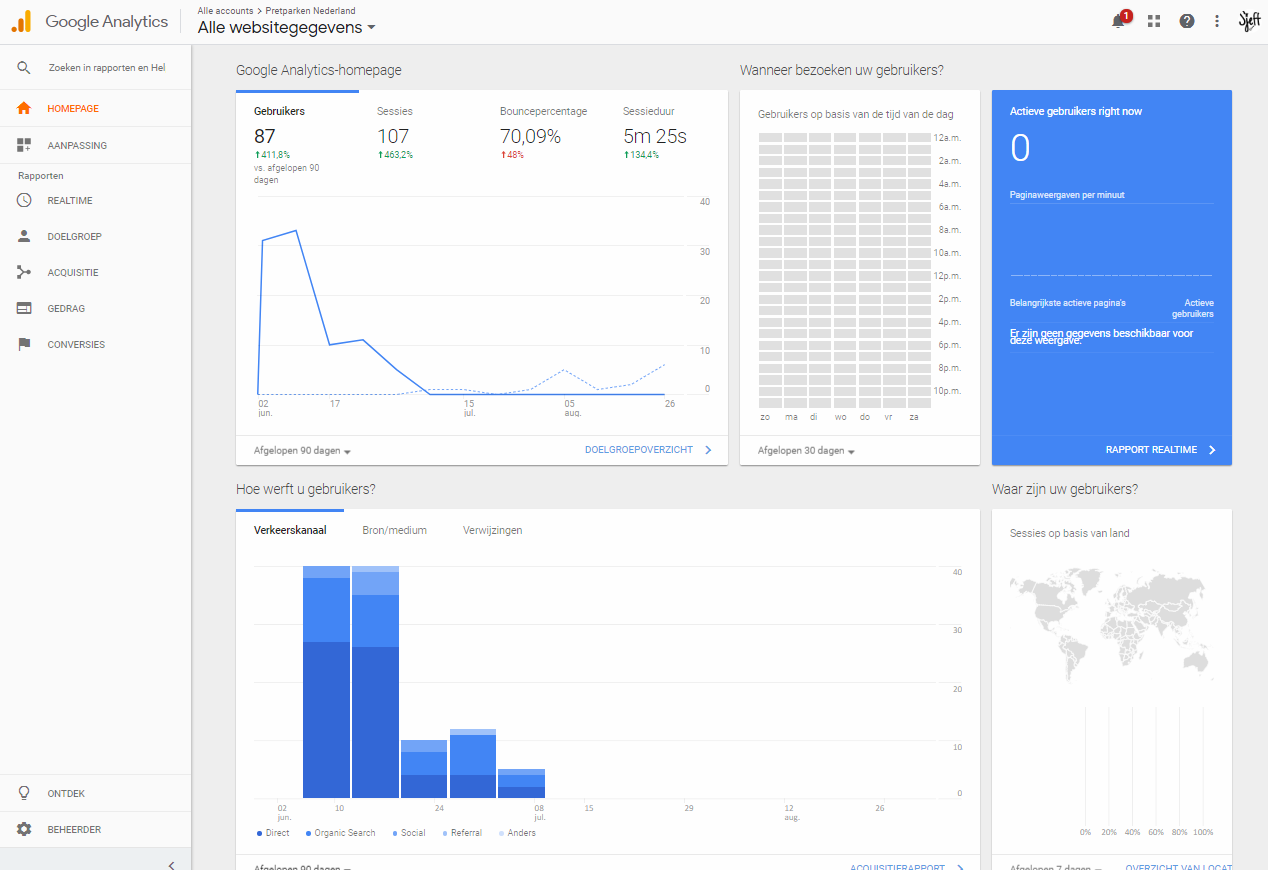This screenshot has width=1268, height=870.
Task: Click the Gedrag window icon
Action: (24, 309)
